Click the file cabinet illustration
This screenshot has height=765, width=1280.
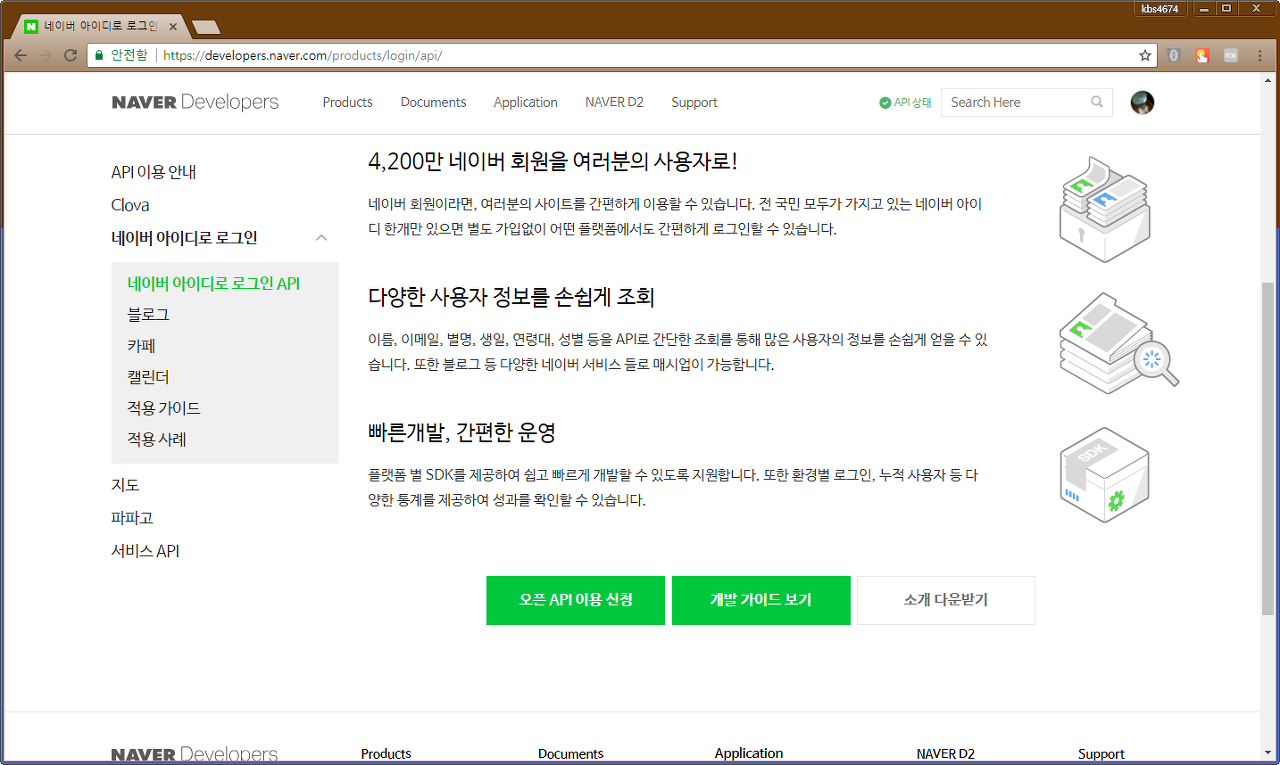1103,209
